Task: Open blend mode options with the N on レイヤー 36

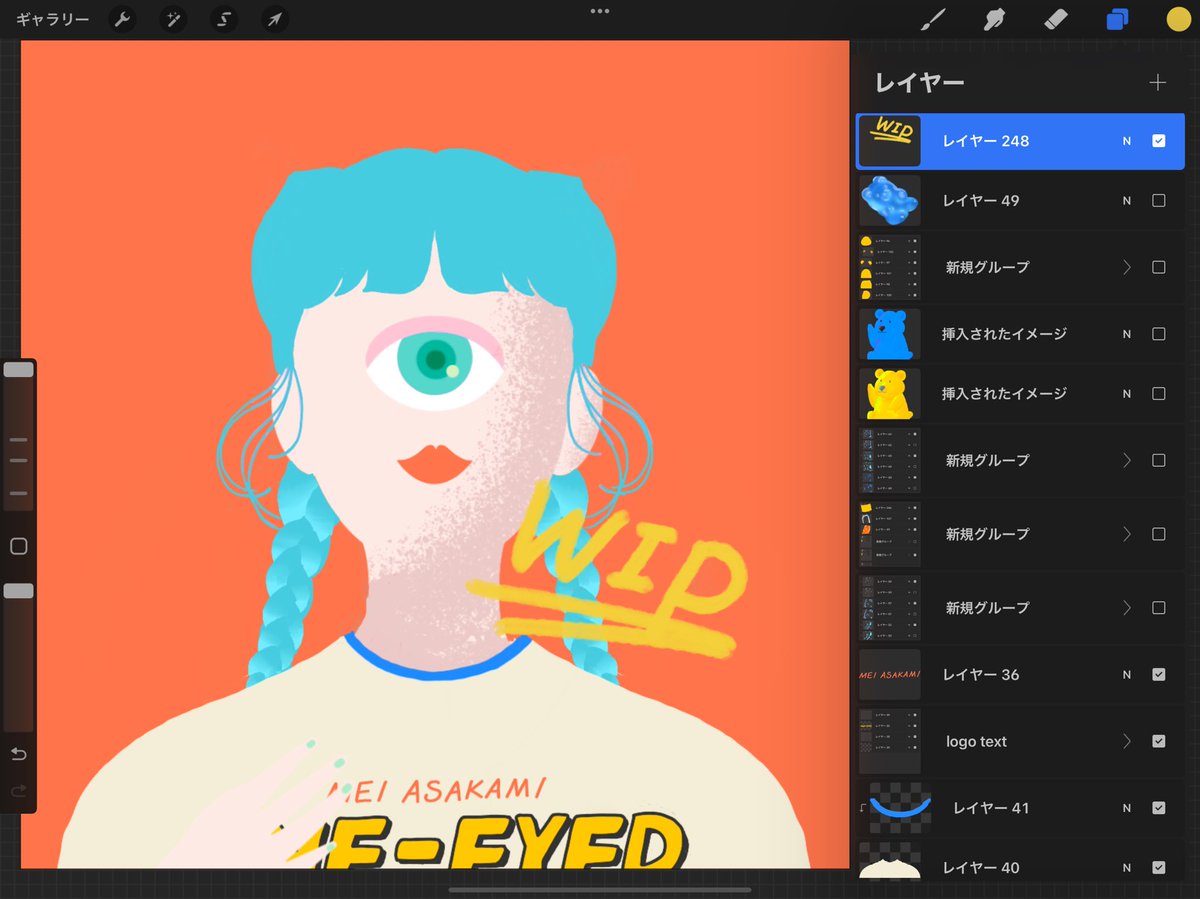Action: tap(1126, 675)
